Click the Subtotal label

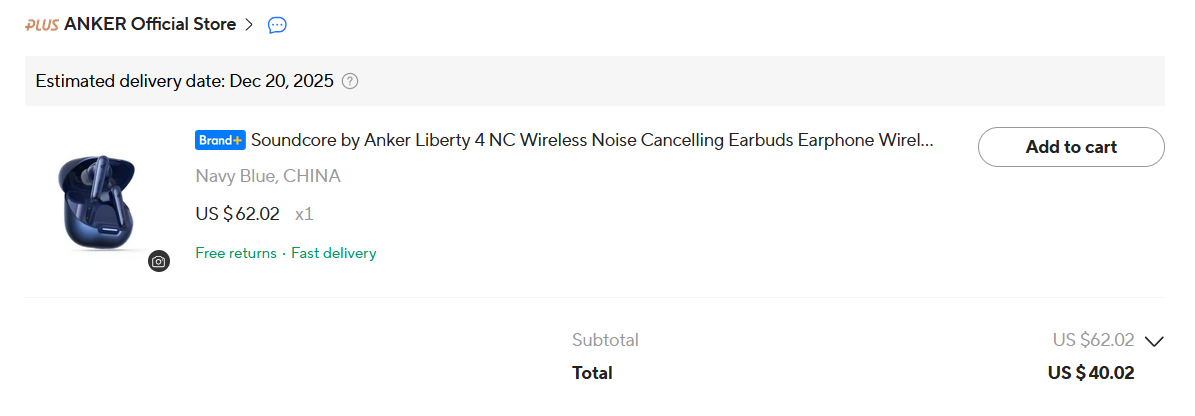(x=605, y=340)
